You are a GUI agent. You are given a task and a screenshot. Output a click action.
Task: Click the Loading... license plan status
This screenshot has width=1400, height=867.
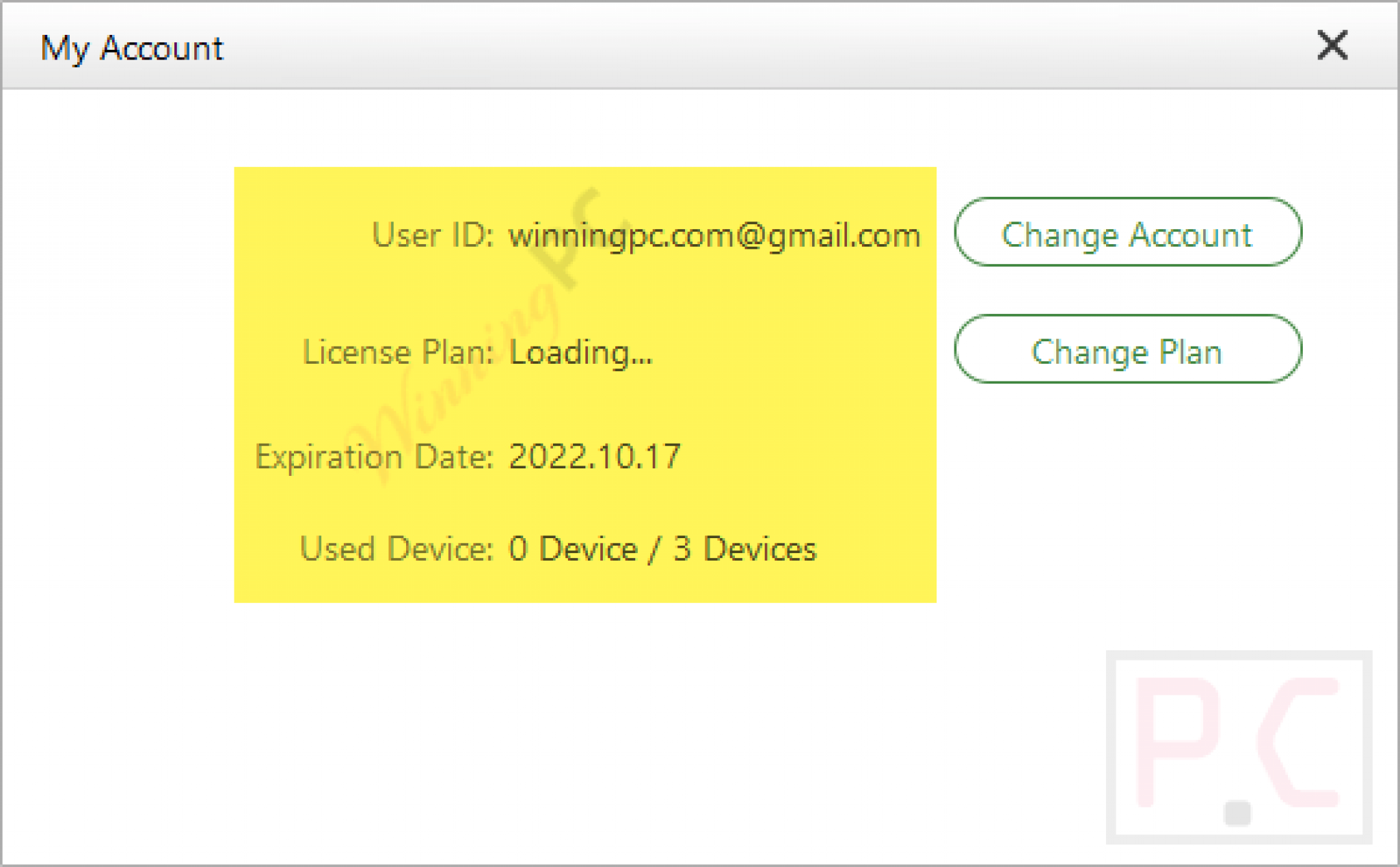[x=581, y=354]
